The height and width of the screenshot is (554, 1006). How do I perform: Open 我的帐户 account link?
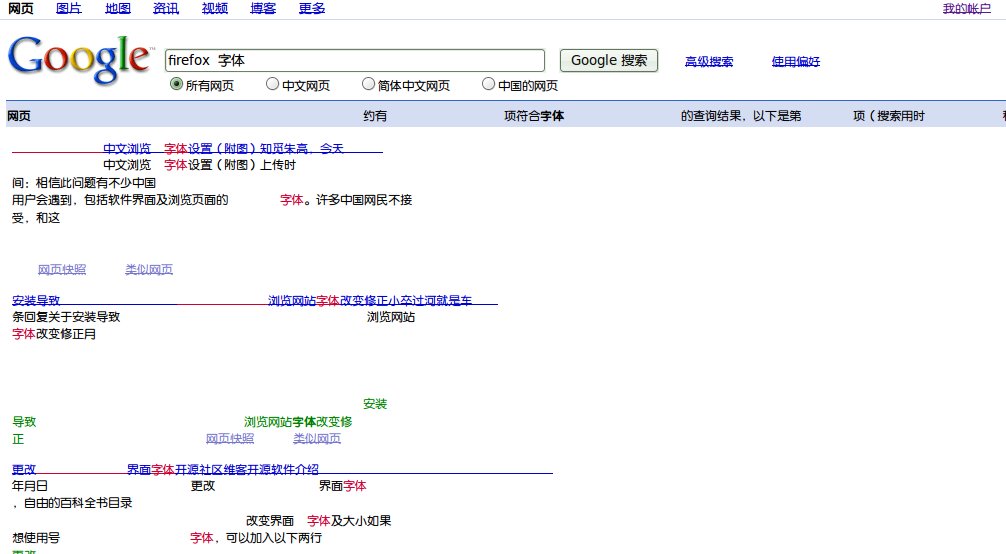967,8
